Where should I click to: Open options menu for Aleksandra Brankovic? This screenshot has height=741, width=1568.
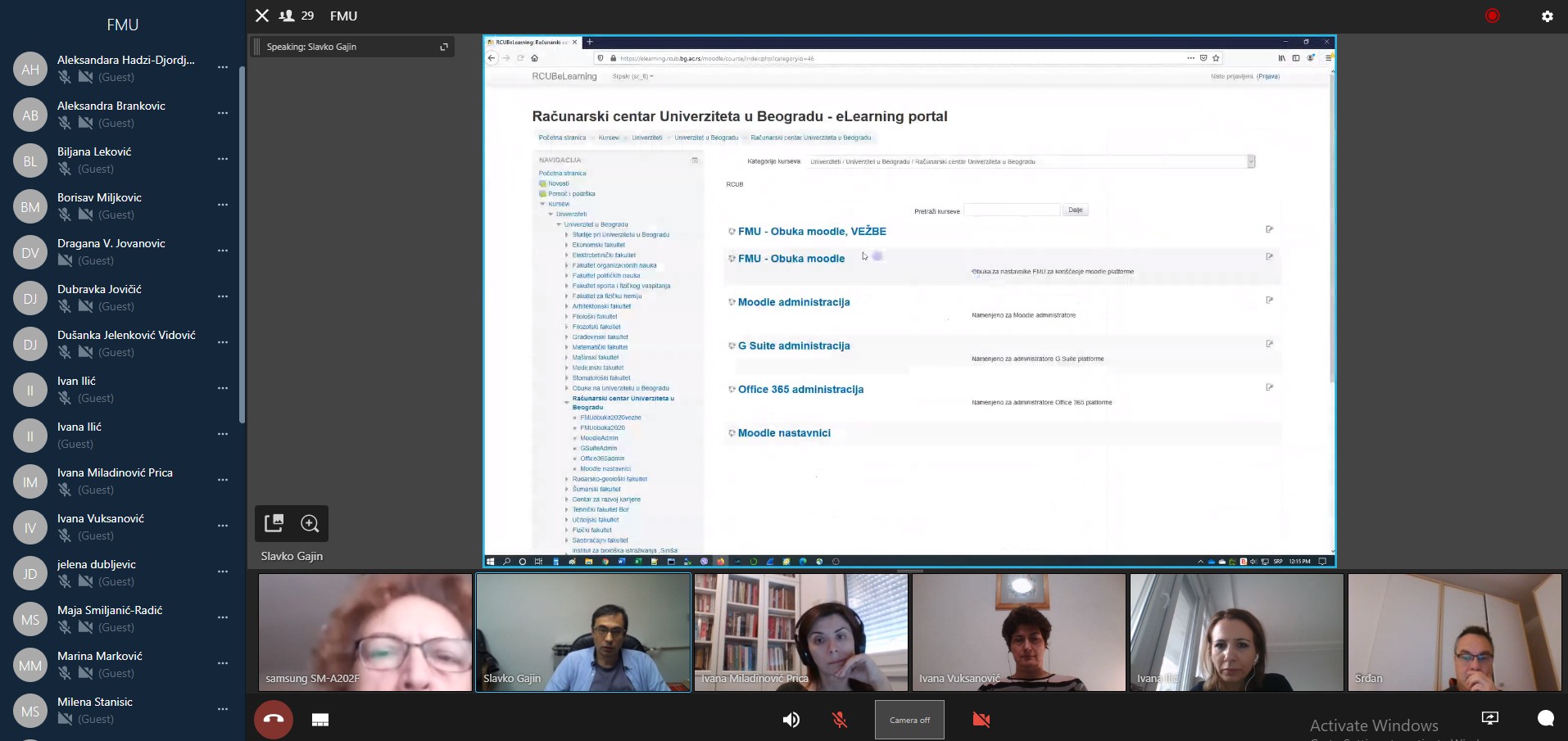pyautogui.click(x=223, y=113)
